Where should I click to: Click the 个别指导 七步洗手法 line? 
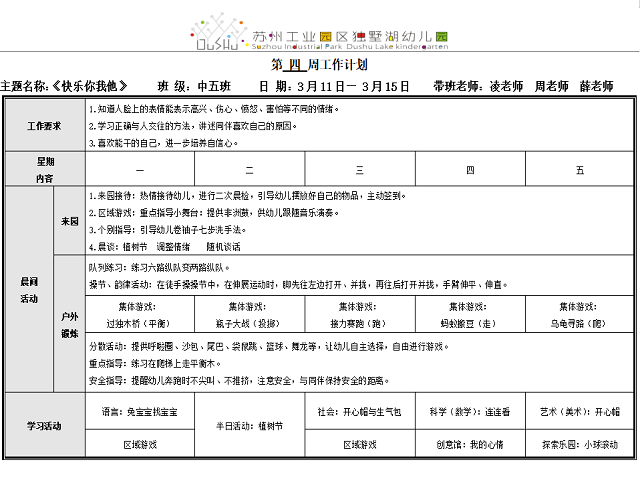tap(167, 230)
